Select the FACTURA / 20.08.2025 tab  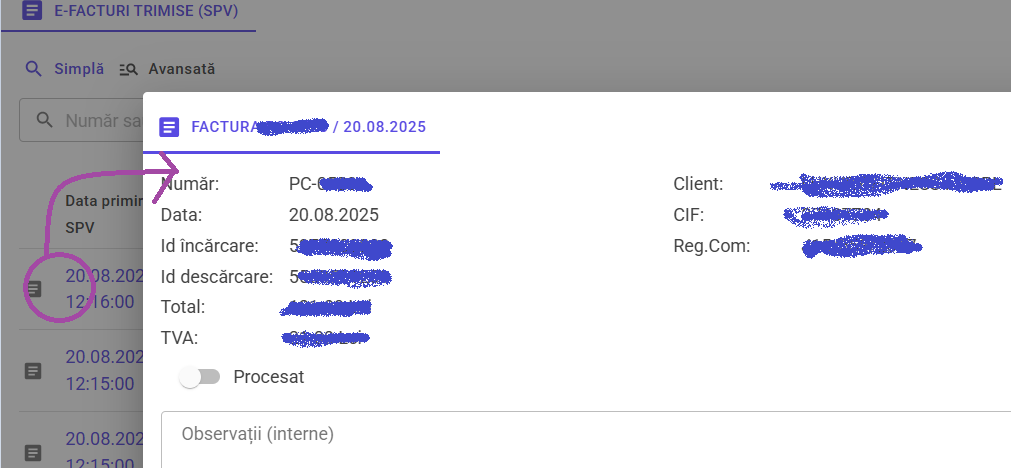tap(291, 126)
